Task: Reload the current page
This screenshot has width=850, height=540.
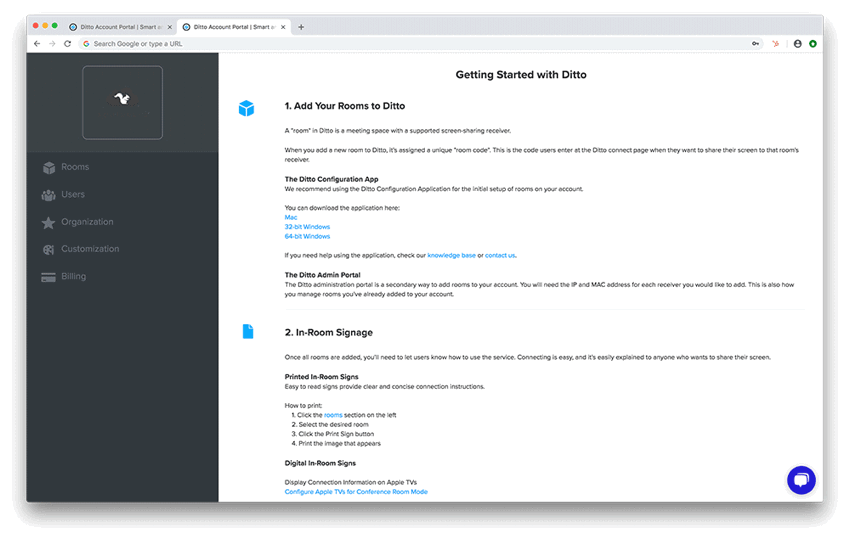Action: click(67, 44)
